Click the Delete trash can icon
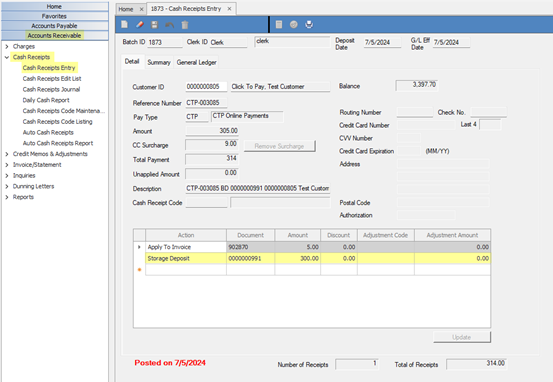This screenshot has height=382, width=553. click(x=185, y=25)
